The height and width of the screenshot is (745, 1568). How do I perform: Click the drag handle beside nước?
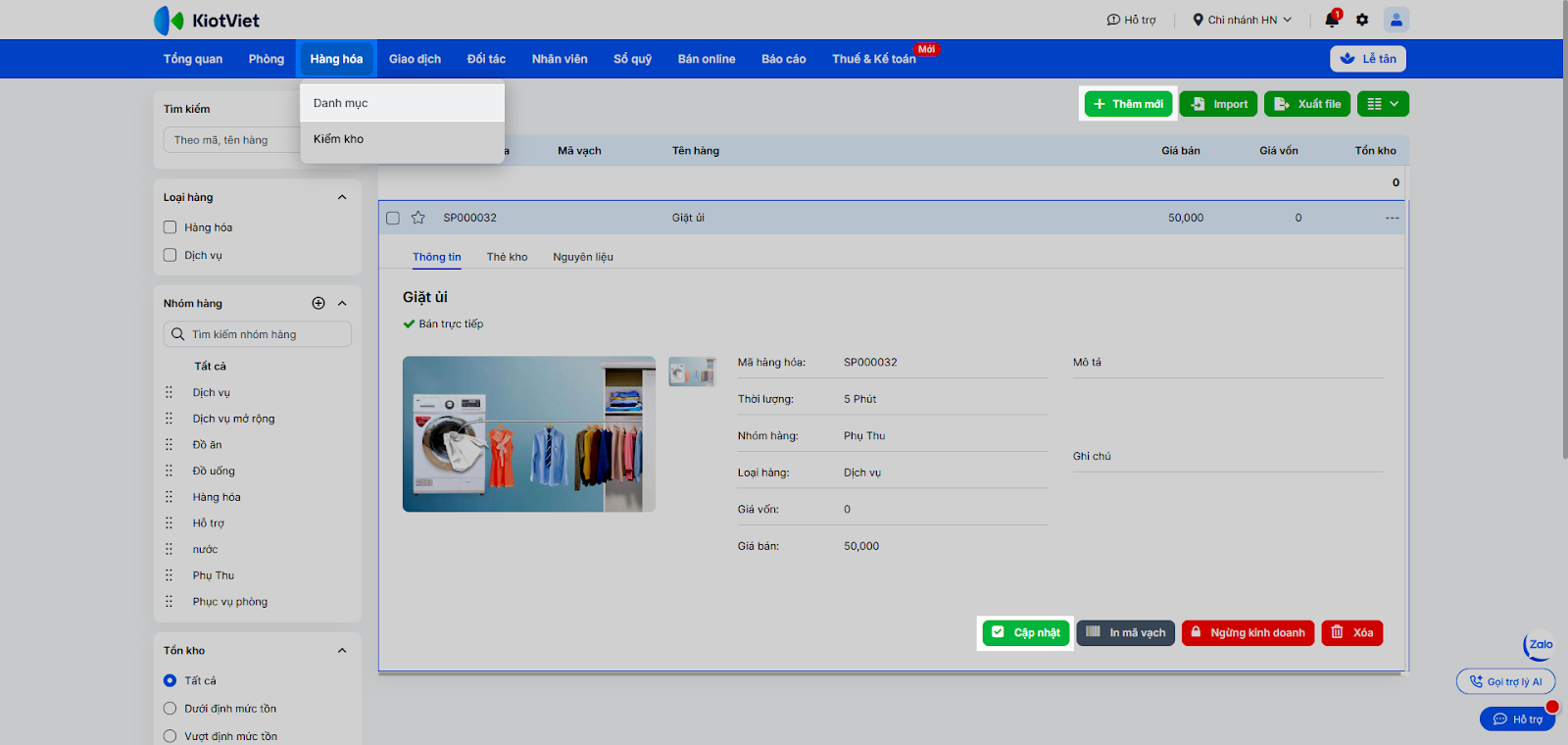tap(169, 549)
